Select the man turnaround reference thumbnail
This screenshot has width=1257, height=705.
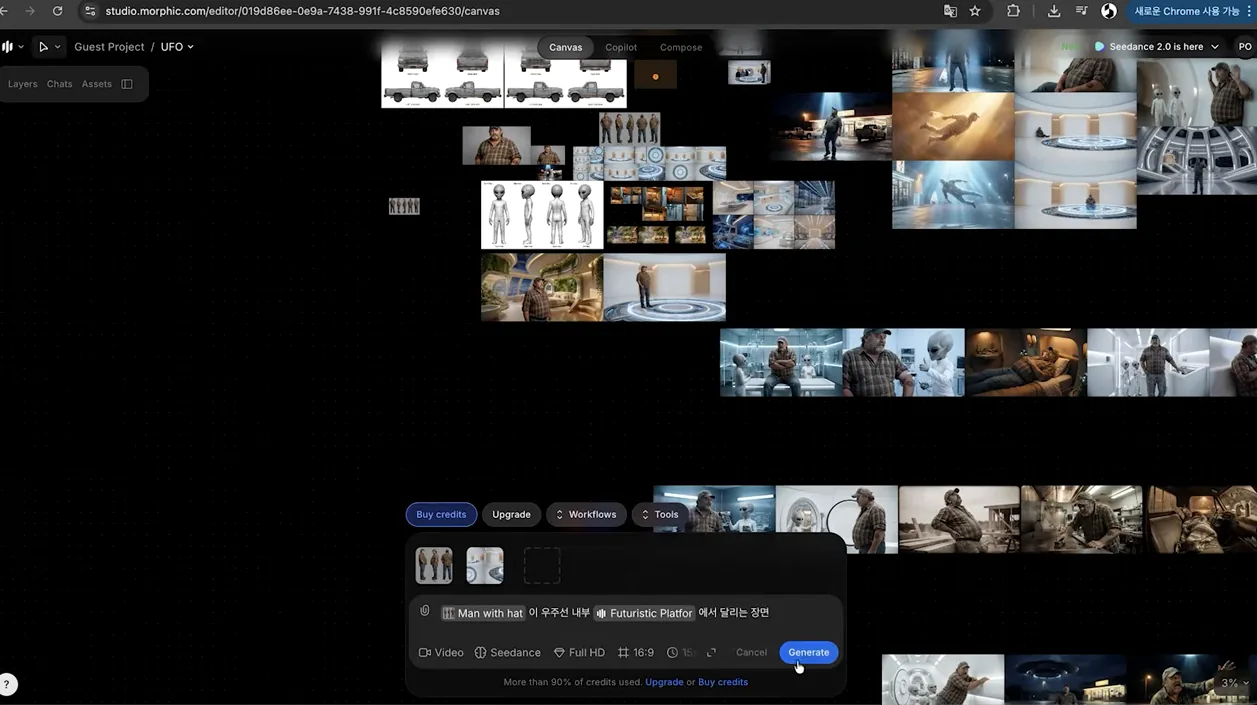pyautogui.click(x=434, y=566)
